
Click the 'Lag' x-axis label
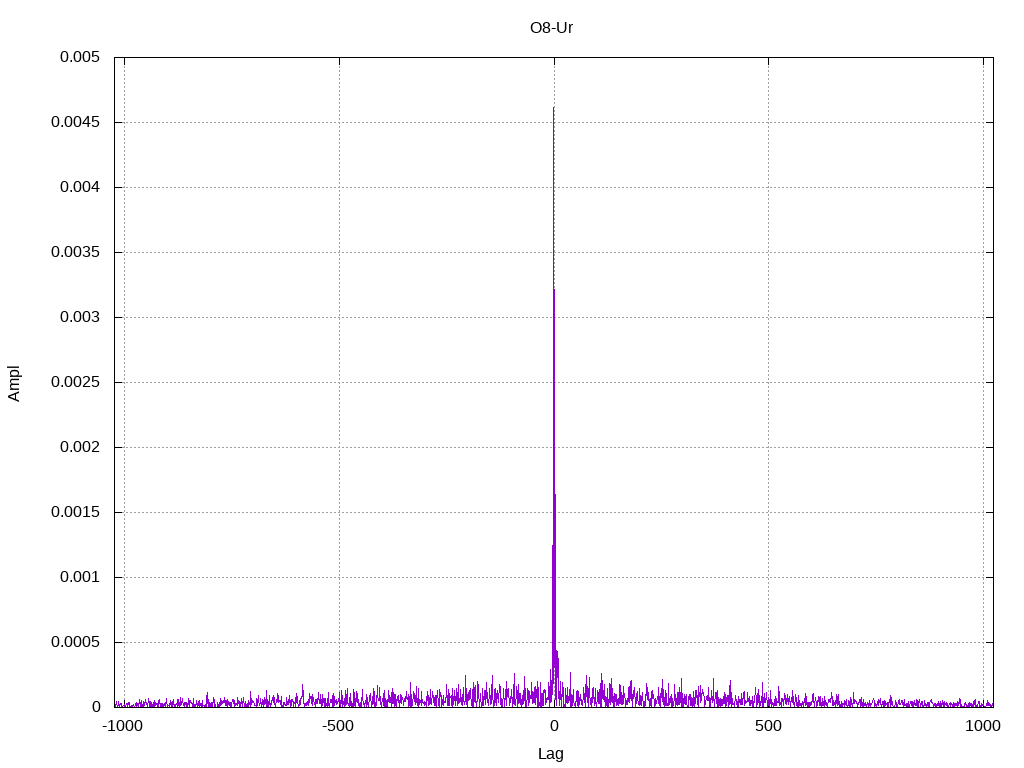[551, 754]
